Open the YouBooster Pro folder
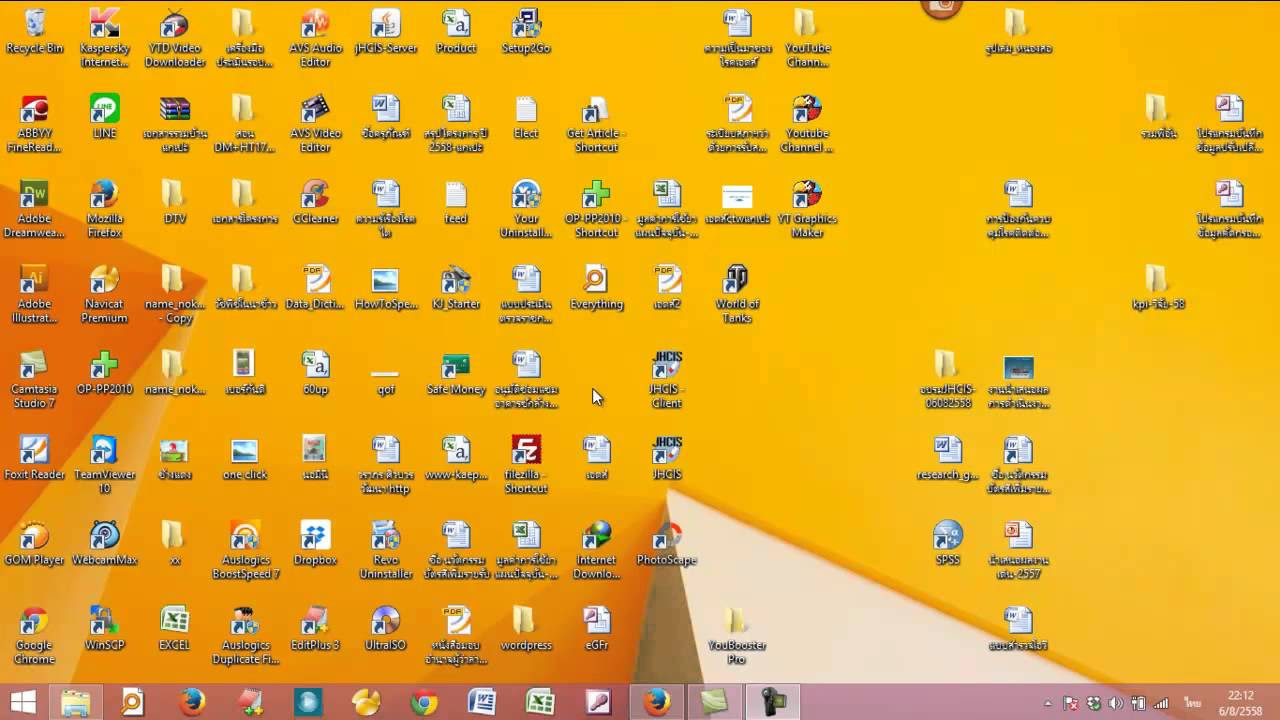The width and height of the screenshot is (1280, 720). click(x=737, y=635)
